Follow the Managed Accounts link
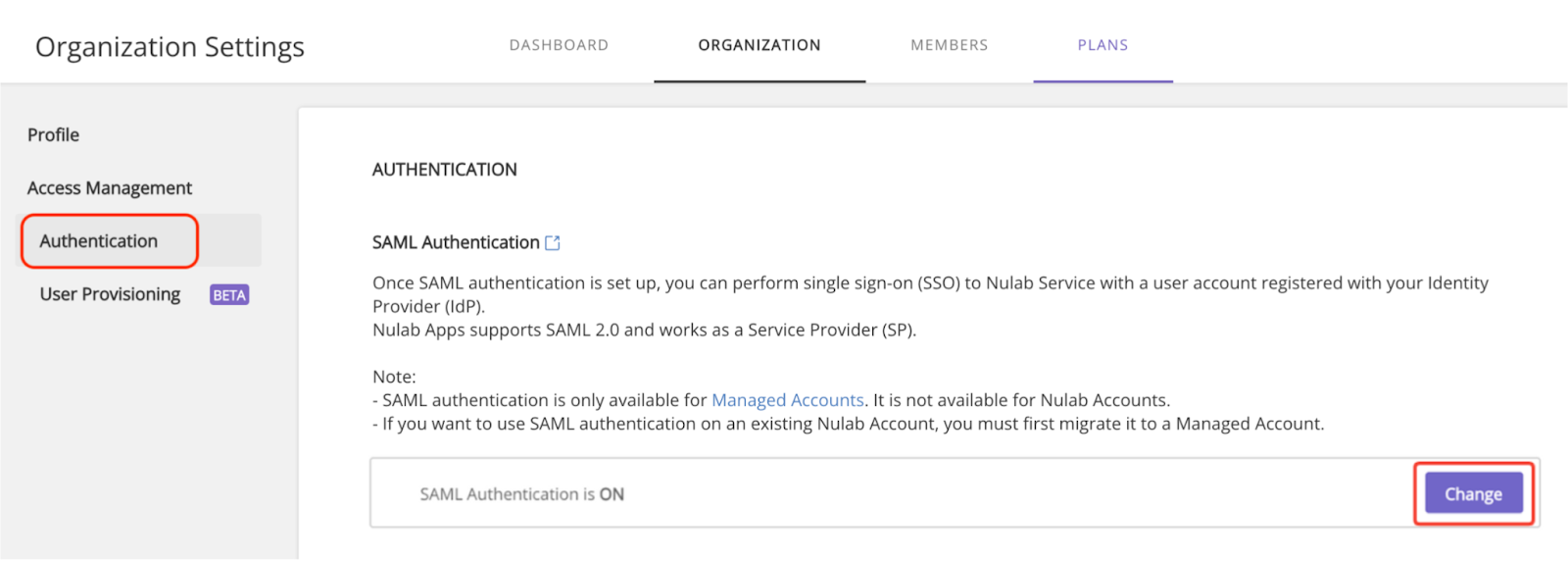Image resolution: width=1568 pixels, height=561 pixels. (788, 400)
